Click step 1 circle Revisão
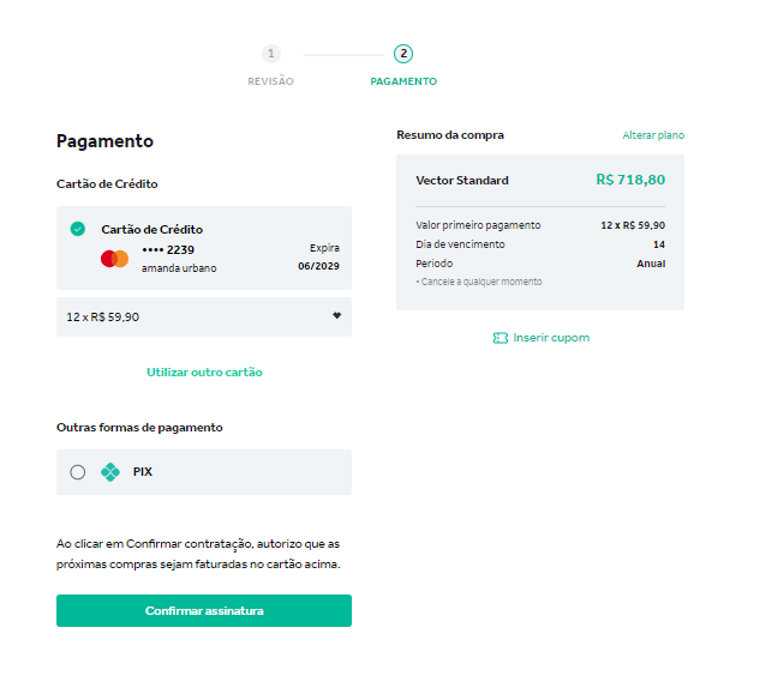The image size is (760, 694). click(x=271, y=53)
